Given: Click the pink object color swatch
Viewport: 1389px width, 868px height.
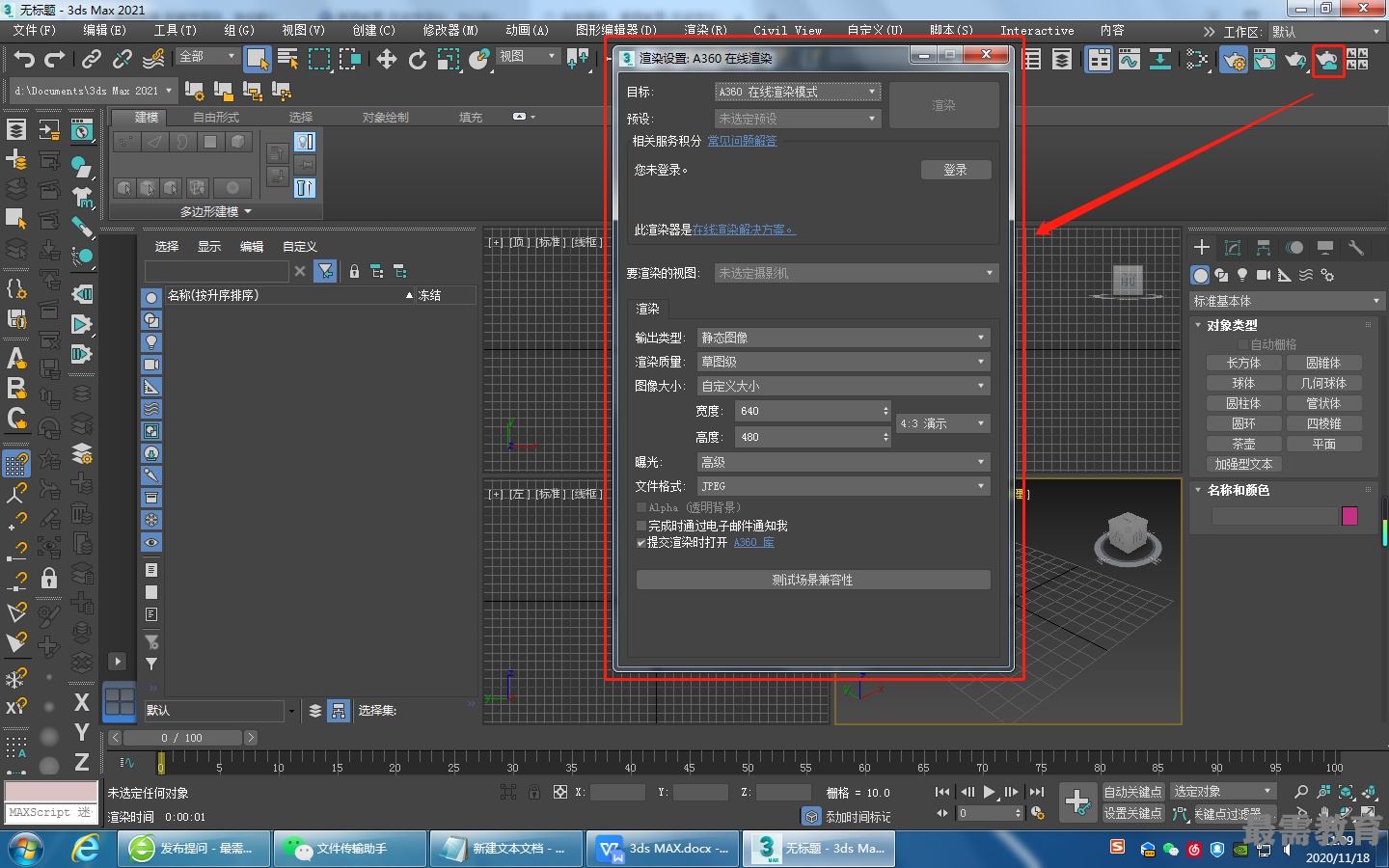Looking at the screenshot, I should point(1350,516).
